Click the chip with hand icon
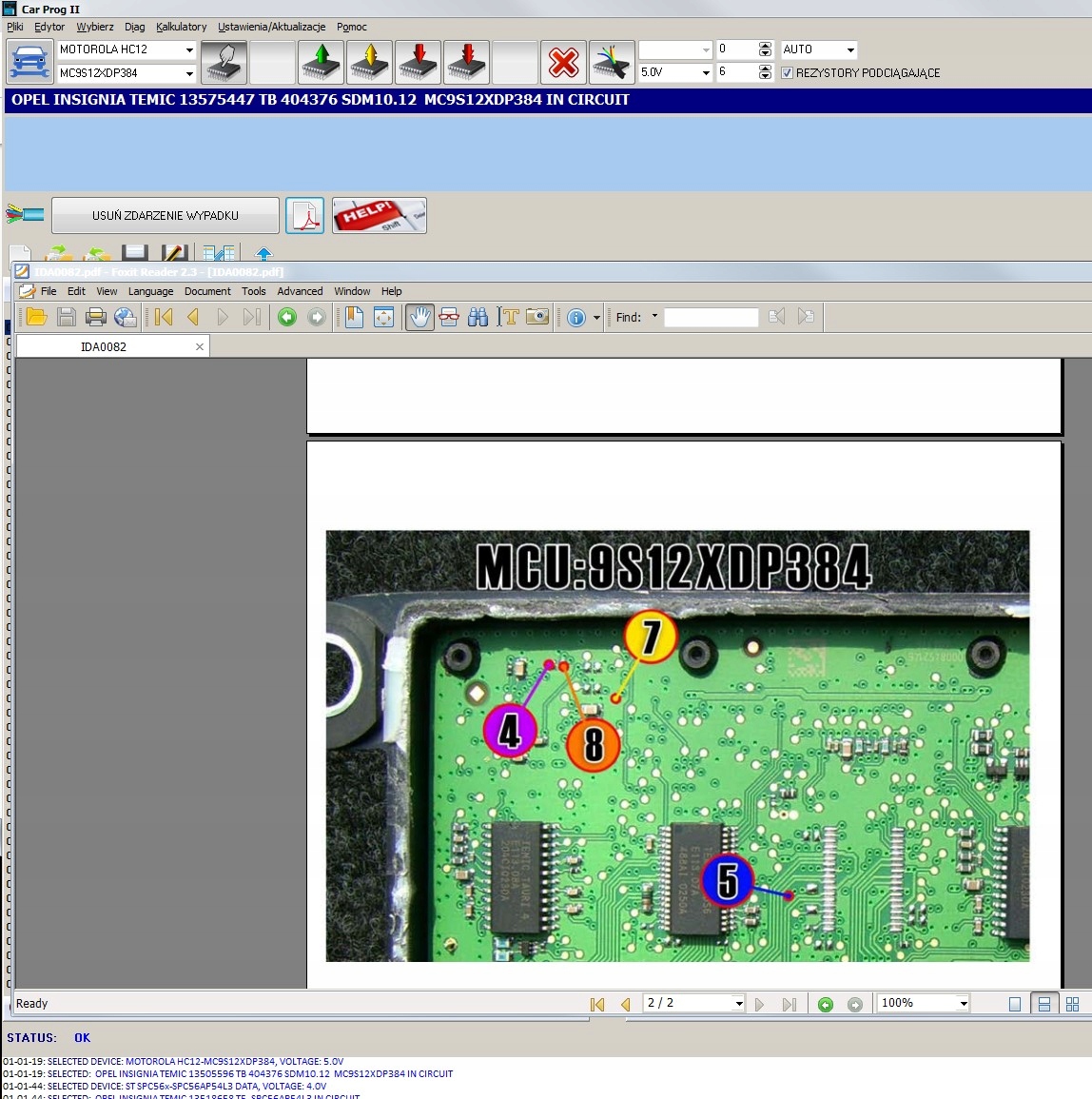Viewport: 1092px width, 1099px height. (x=224, y=62)
